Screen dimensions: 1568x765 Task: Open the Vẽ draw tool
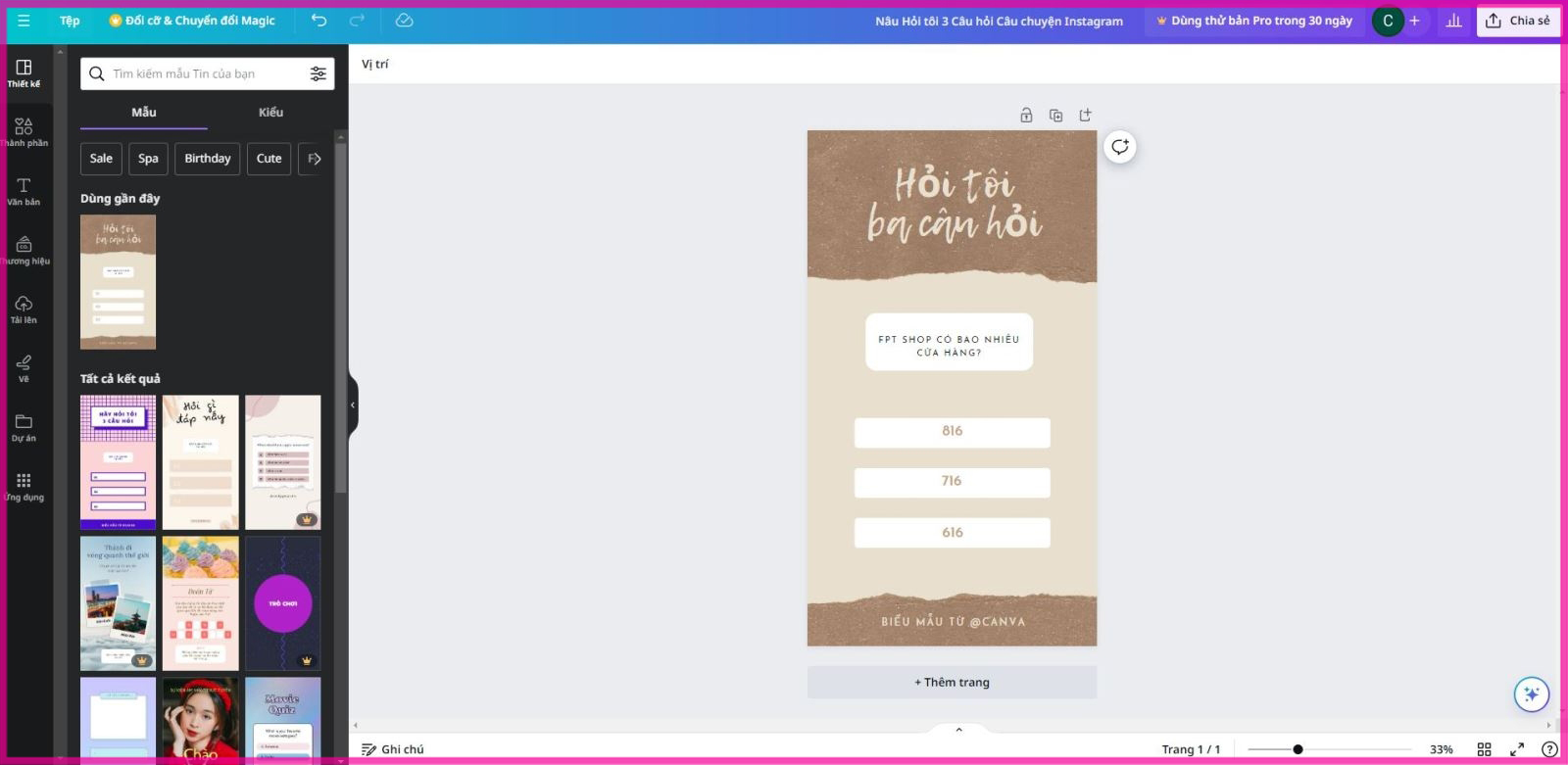pos(24,368)
